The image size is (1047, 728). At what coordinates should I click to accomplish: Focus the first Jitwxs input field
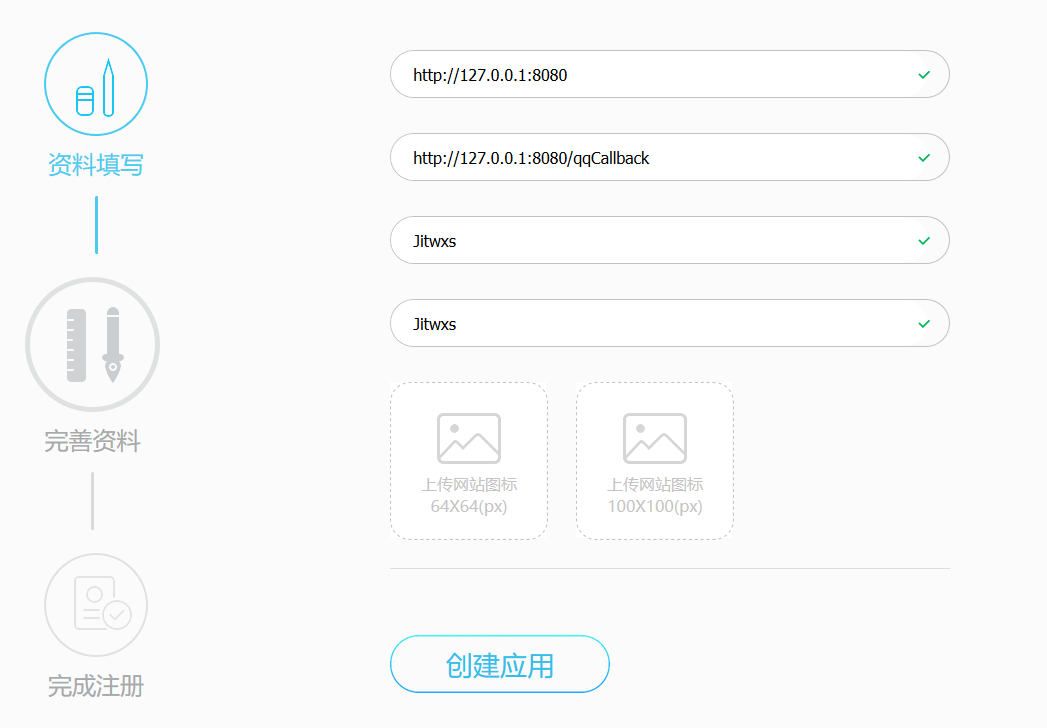[670, 240]
